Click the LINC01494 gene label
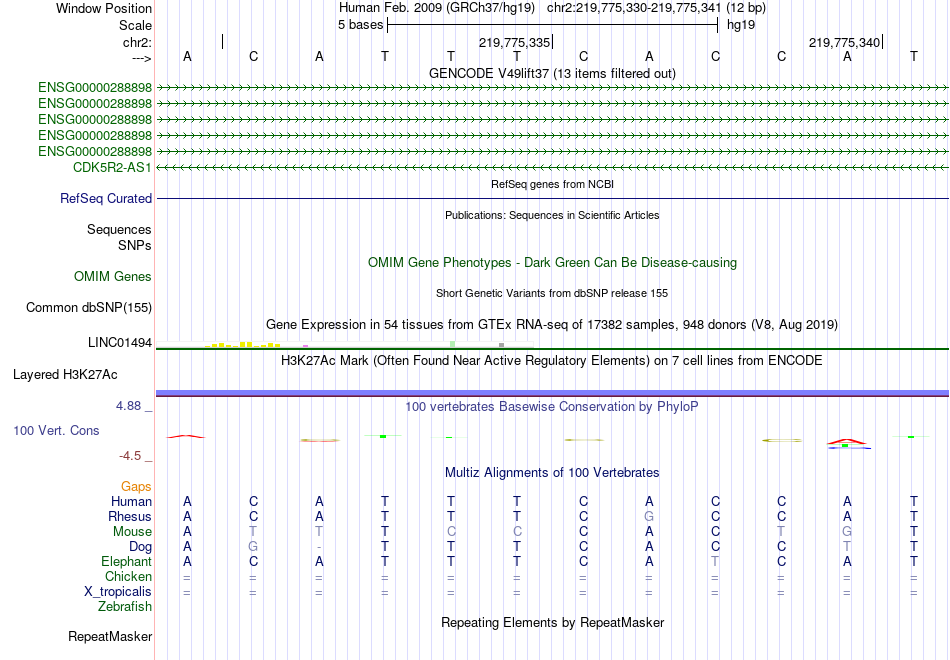The image size is (950, 660). [120, 342]
